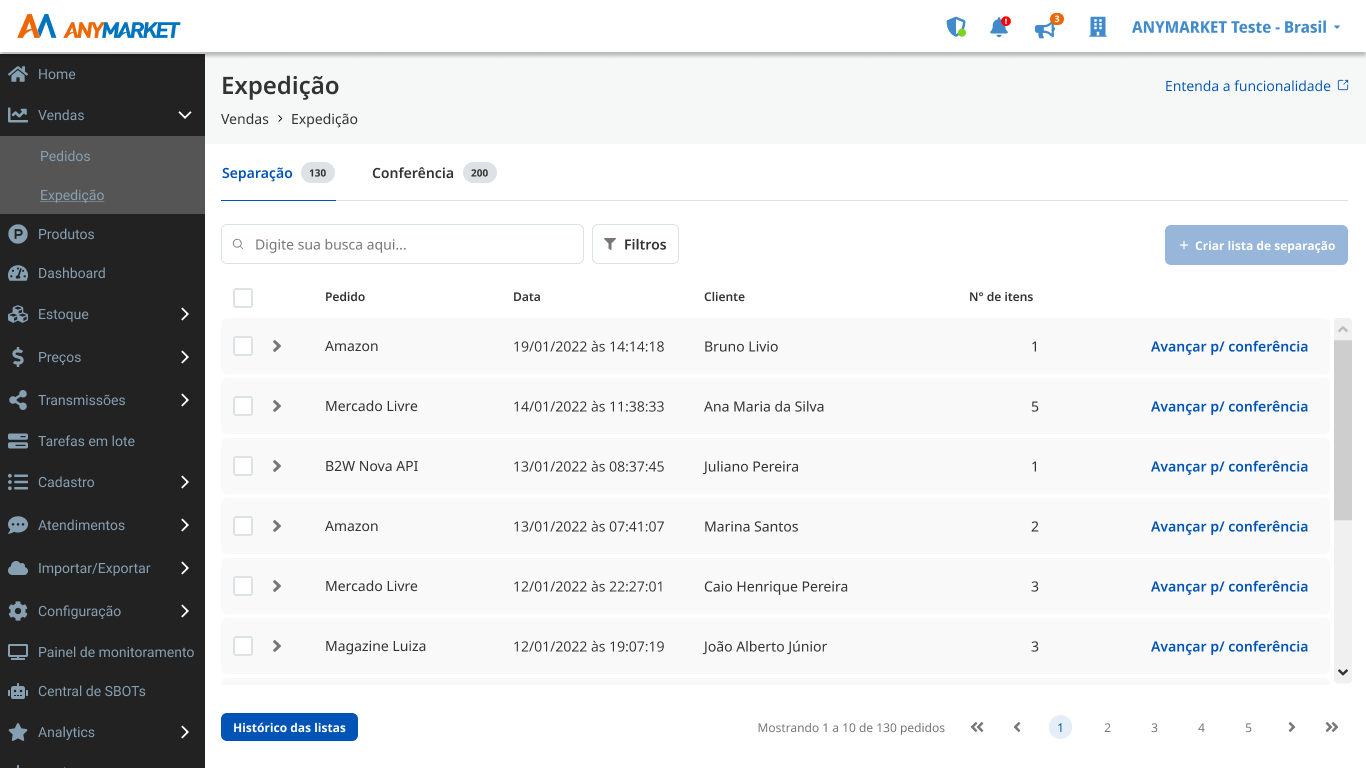This screenshot has height=768, width=1366.
Task: Switch to the Separação tab
Action: pyautogui.click(x=277, y=173)
